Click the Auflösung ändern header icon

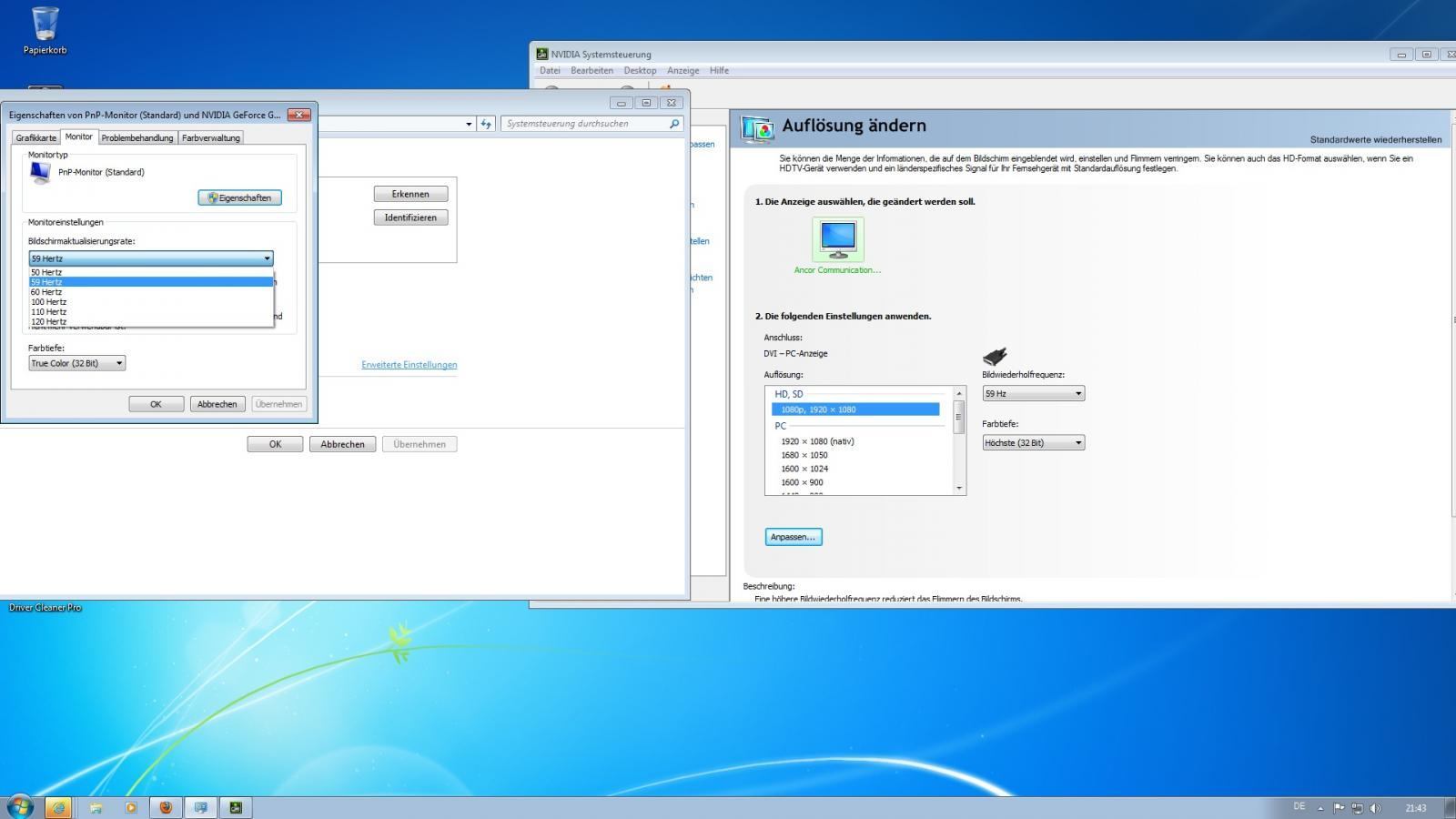(757, 128)
